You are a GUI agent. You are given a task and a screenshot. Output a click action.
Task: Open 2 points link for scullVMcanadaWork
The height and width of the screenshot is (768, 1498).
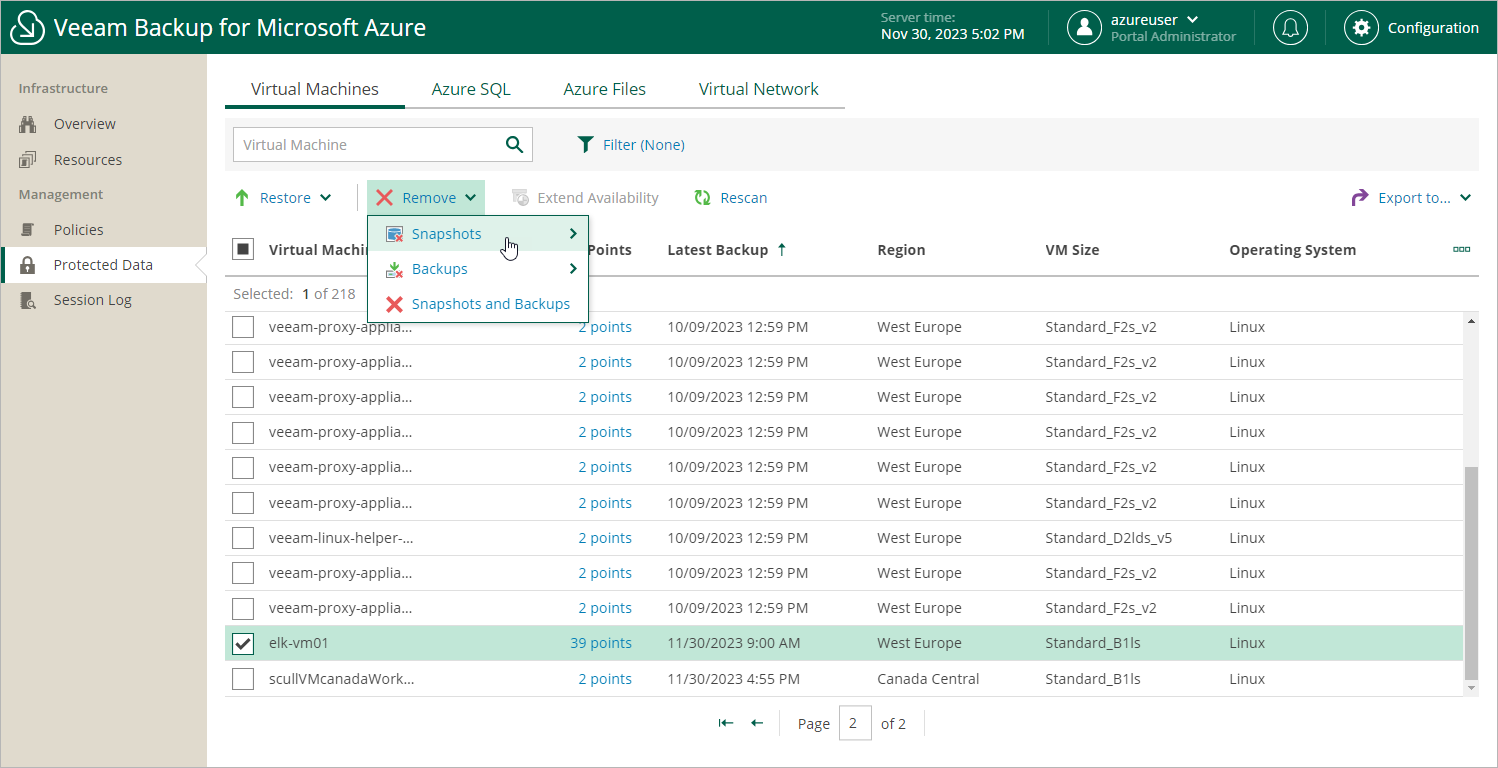(x=605, y=679)
